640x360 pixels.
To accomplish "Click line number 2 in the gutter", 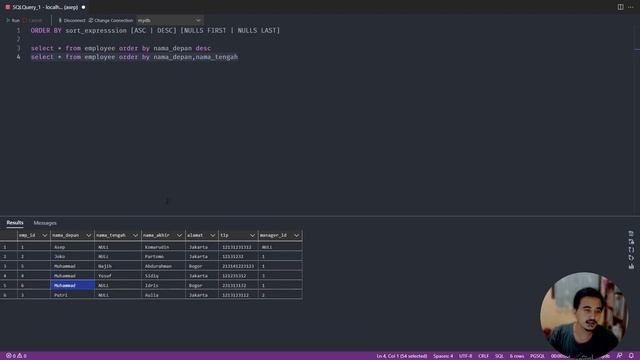I will [x=18, y=39].
